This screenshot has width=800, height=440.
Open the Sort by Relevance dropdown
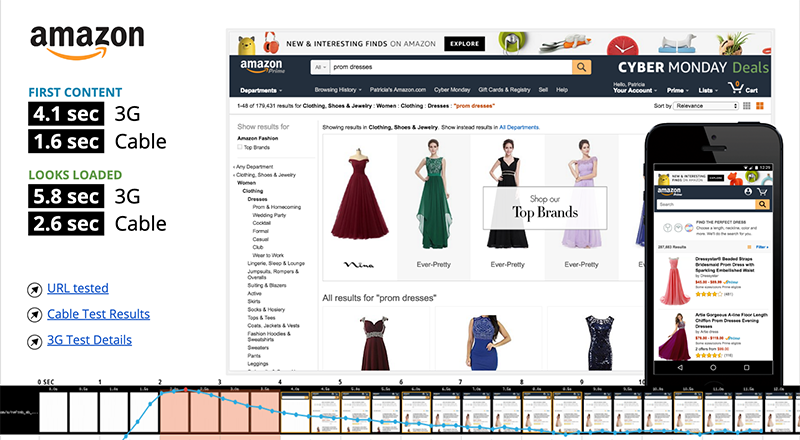[x=706, y=106]
